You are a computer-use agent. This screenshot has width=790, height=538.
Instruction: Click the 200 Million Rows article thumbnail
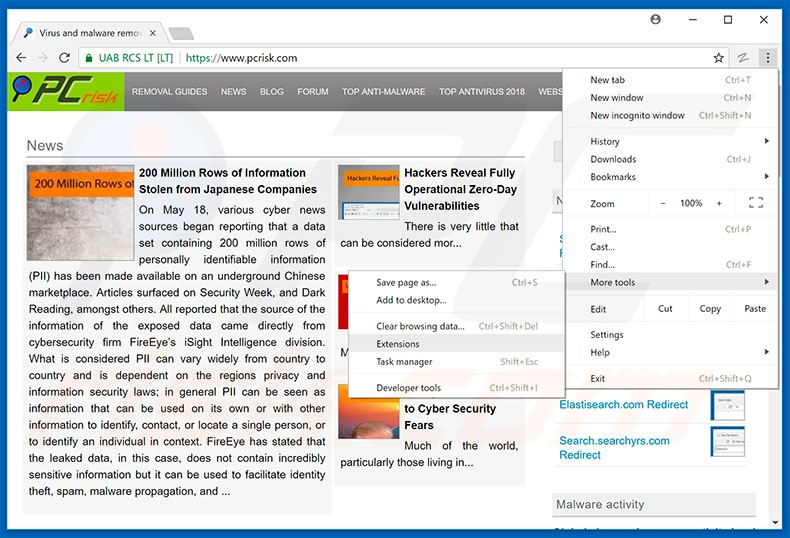80,213
